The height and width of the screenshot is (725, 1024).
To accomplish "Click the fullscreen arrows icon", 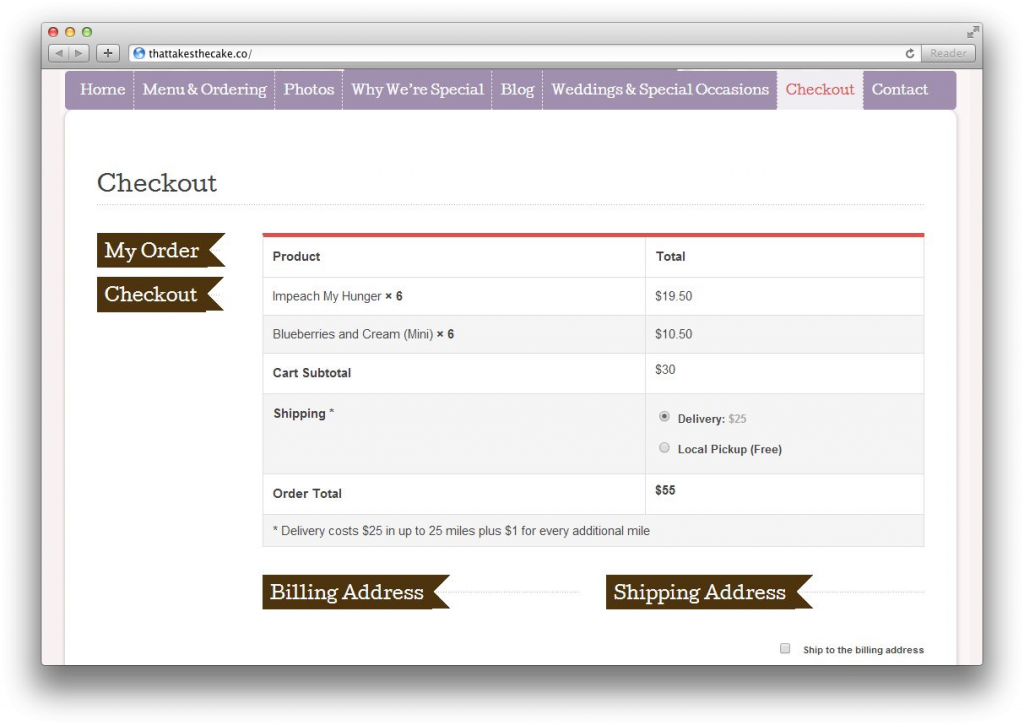I will point(972,32).
